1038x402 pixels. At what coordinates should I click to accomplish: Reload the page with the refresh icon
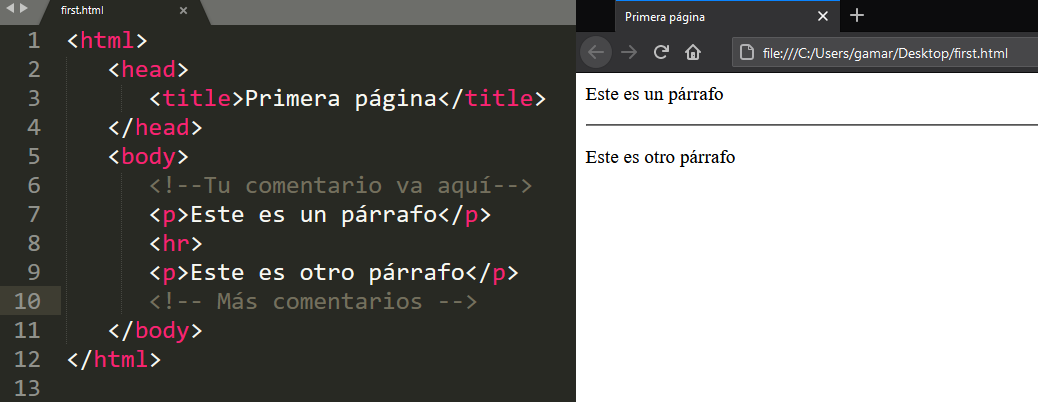click(x=661, y=52)
